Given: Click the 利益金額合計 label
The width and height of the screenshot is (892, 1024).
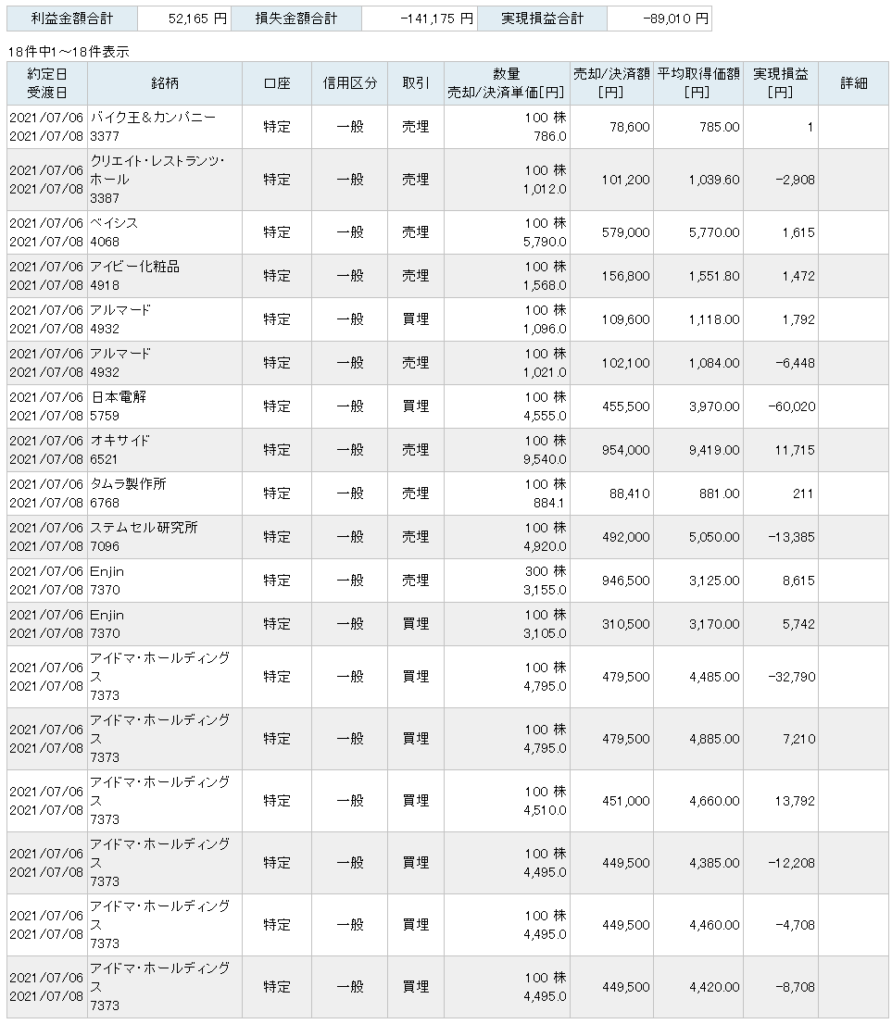Looking at the screenshot, I should point(72,19).
